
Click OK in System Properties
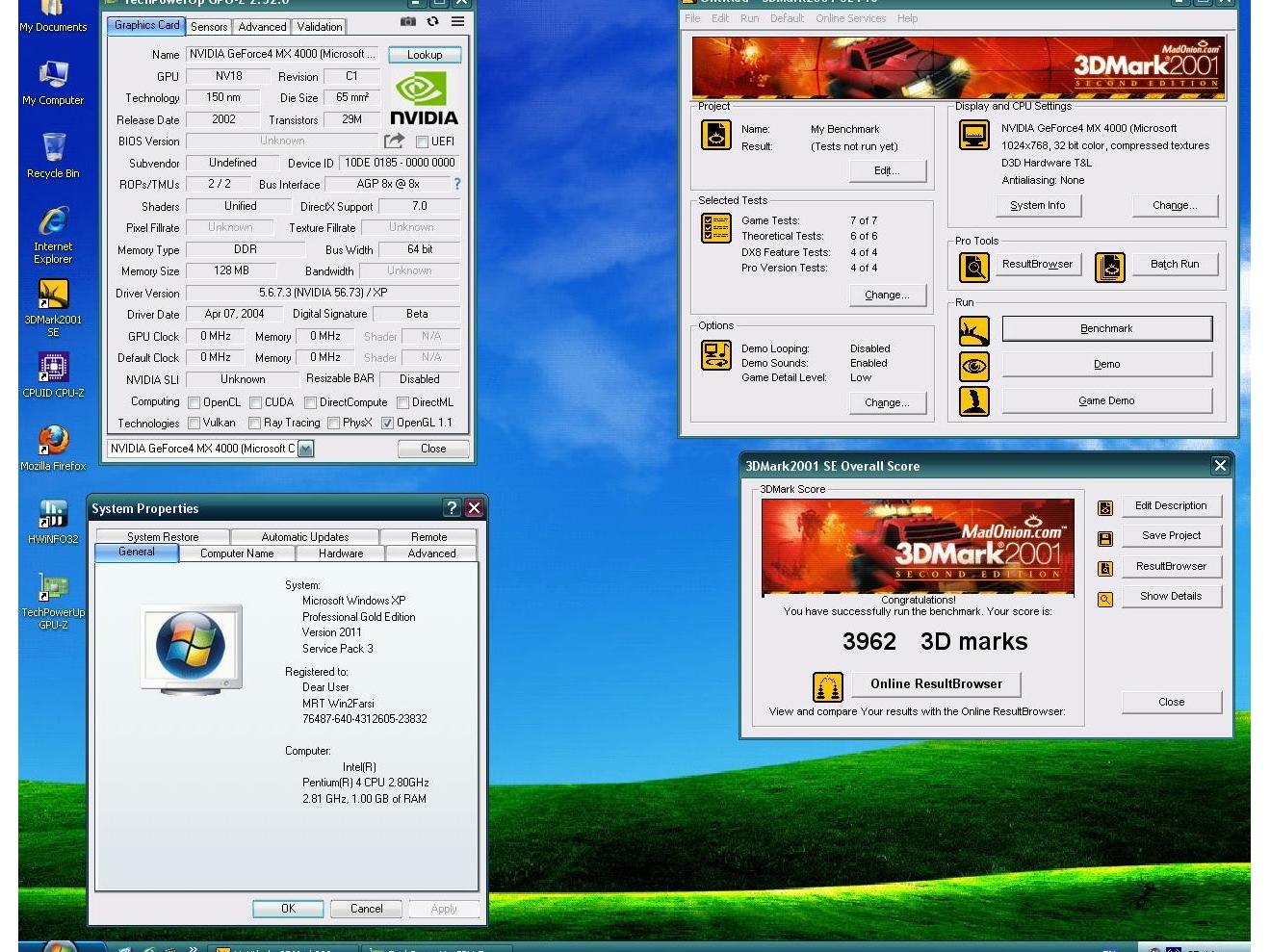pyautogui.click(x=288, y=909)
